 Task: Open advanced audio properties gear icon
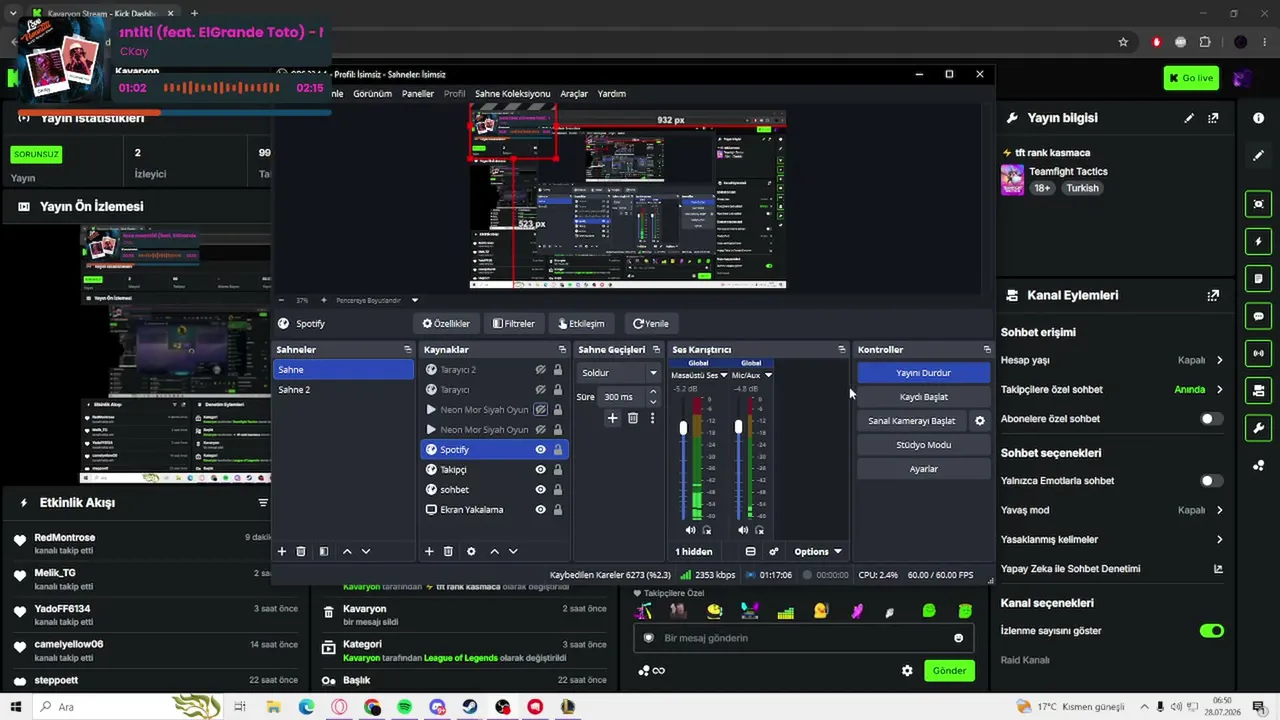pos(773,551)
